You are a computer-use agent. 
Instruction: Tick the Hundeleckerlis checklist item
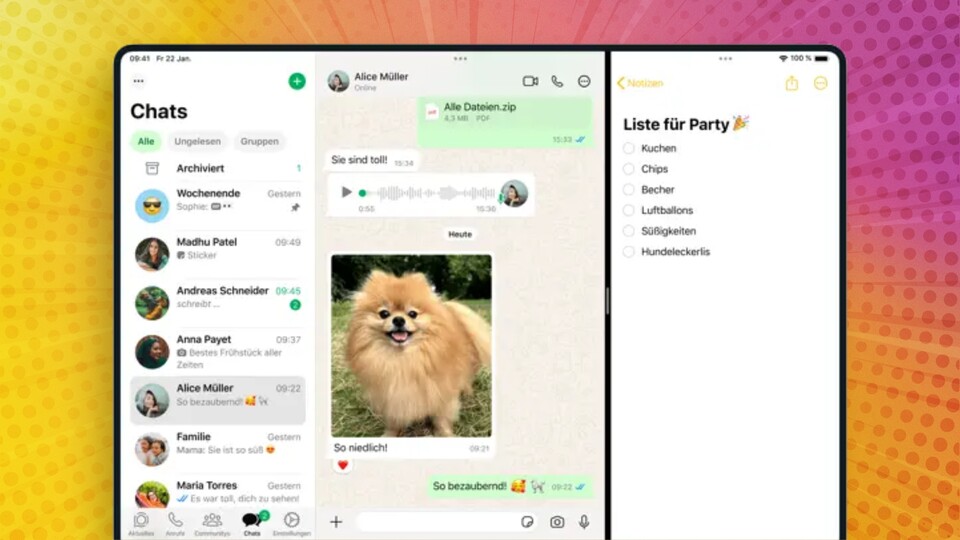pyautogui.click(x=629, y=252)
